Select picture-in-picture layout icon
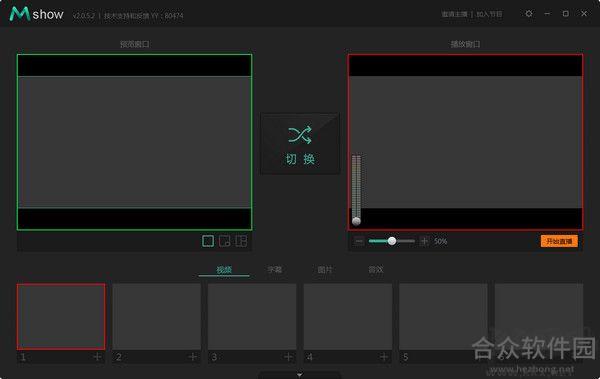Screen dimensions: 600x379 click(x=225, y=241)
